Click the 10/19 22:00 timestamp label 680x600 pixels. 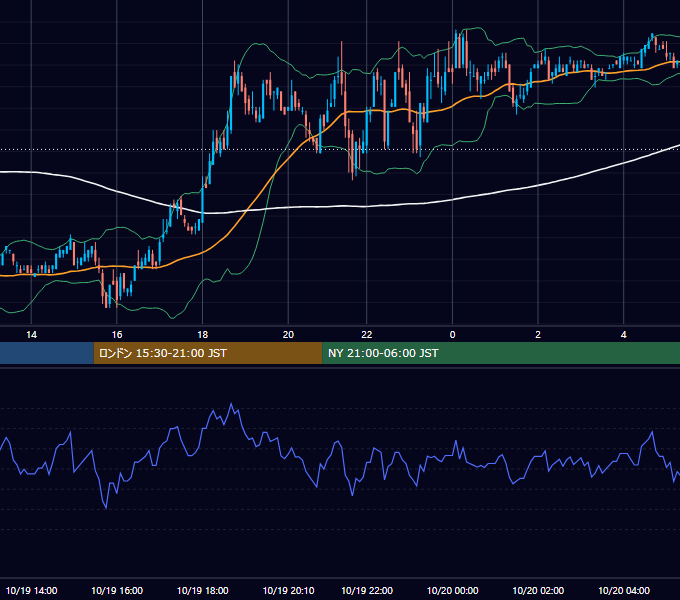coord(366,590)
